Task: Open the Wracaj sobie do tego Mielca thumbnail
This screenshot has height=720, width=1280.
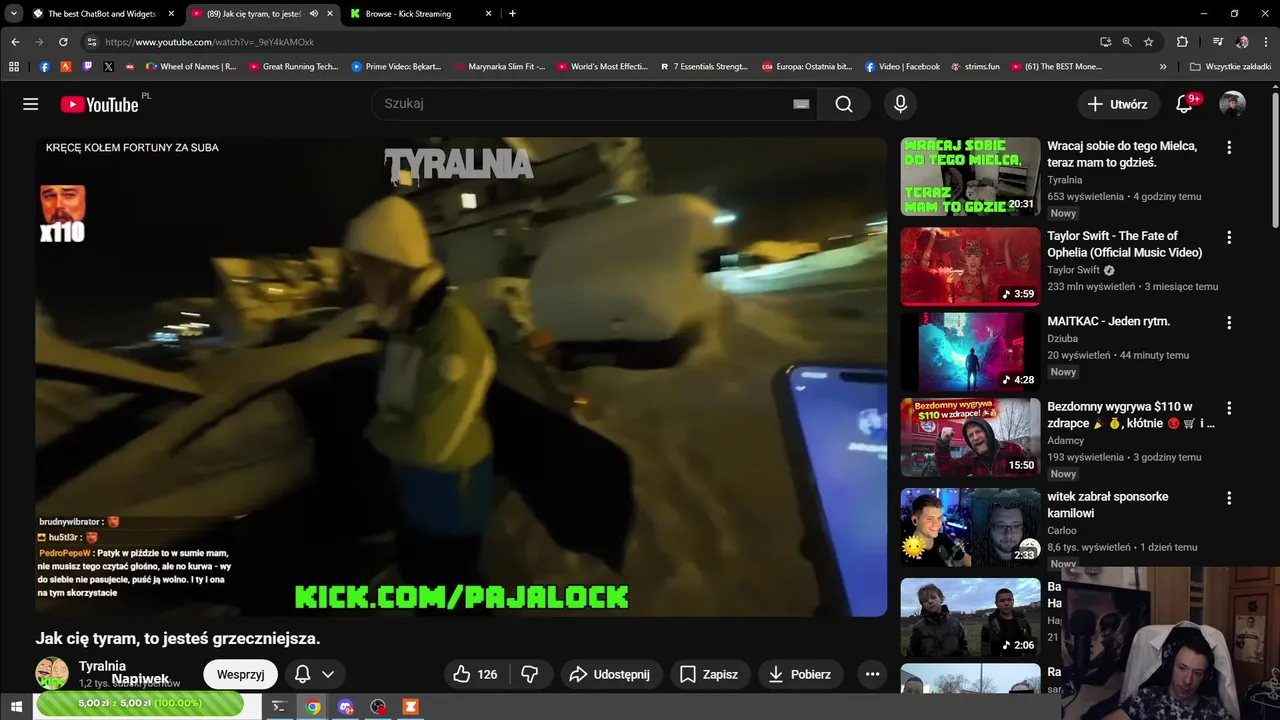Action: click(970, 176)
